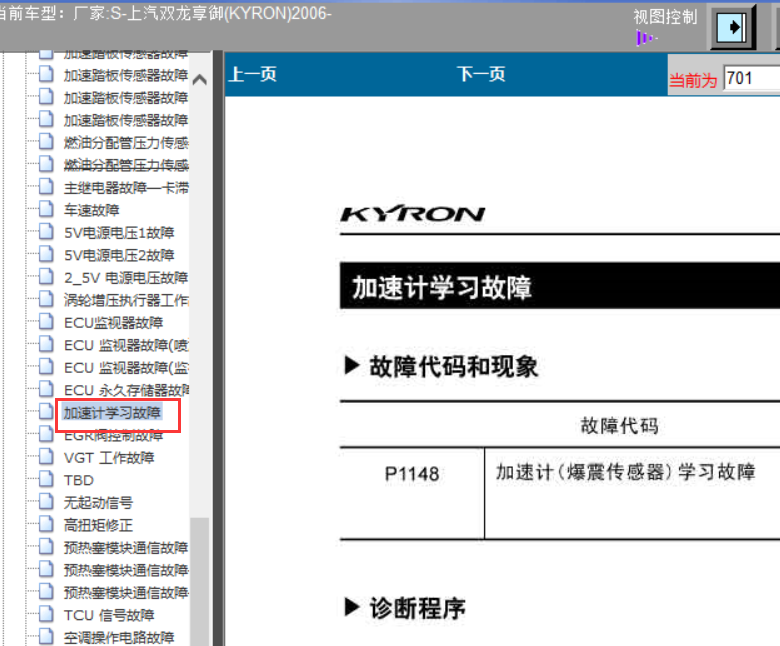Open tree item 5V电源电压2故障
Screen dimensions: 780x646
119,255
